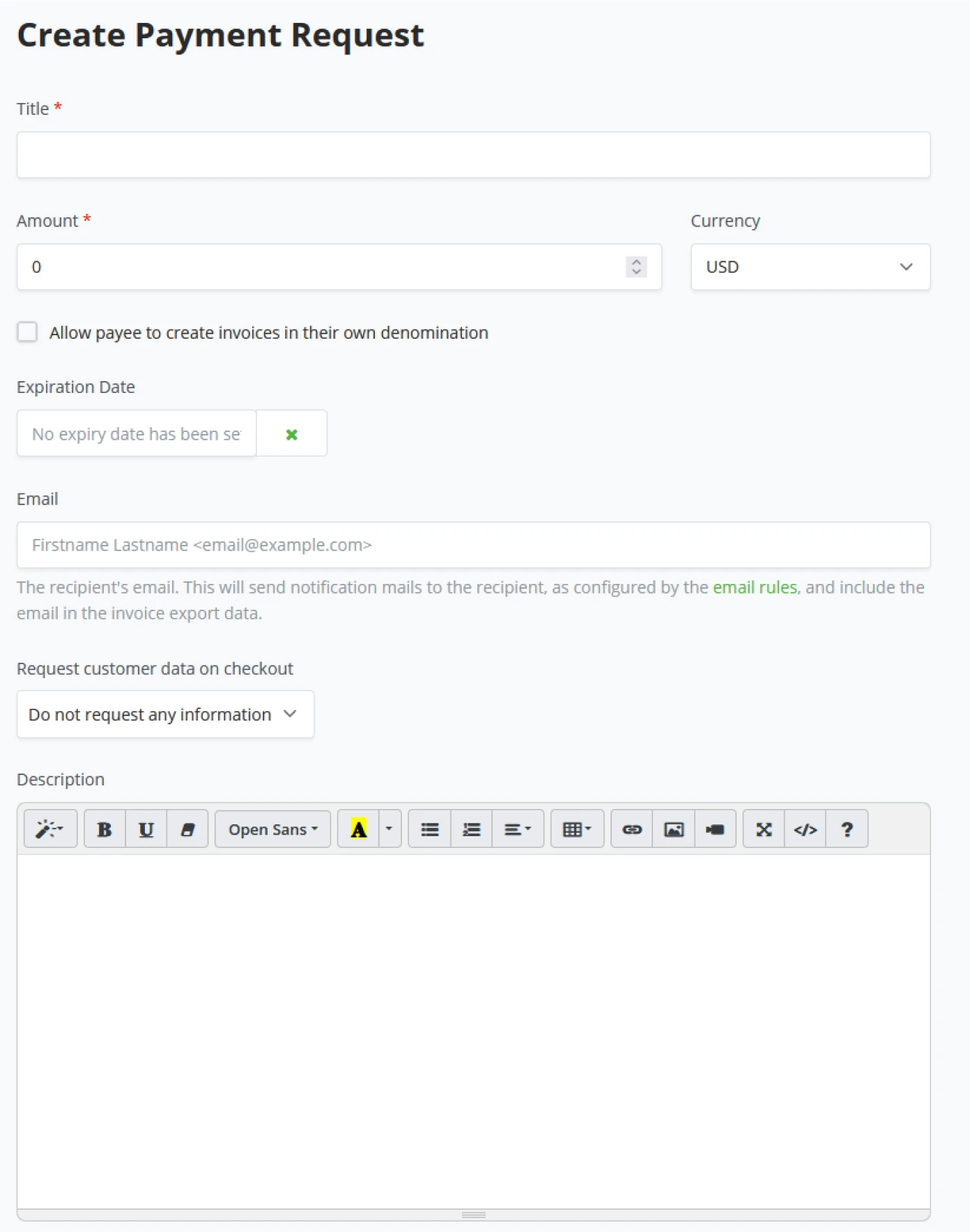Open the Currency USD dropdown
Screen dimensions: 970x1232
click(810, 267)
